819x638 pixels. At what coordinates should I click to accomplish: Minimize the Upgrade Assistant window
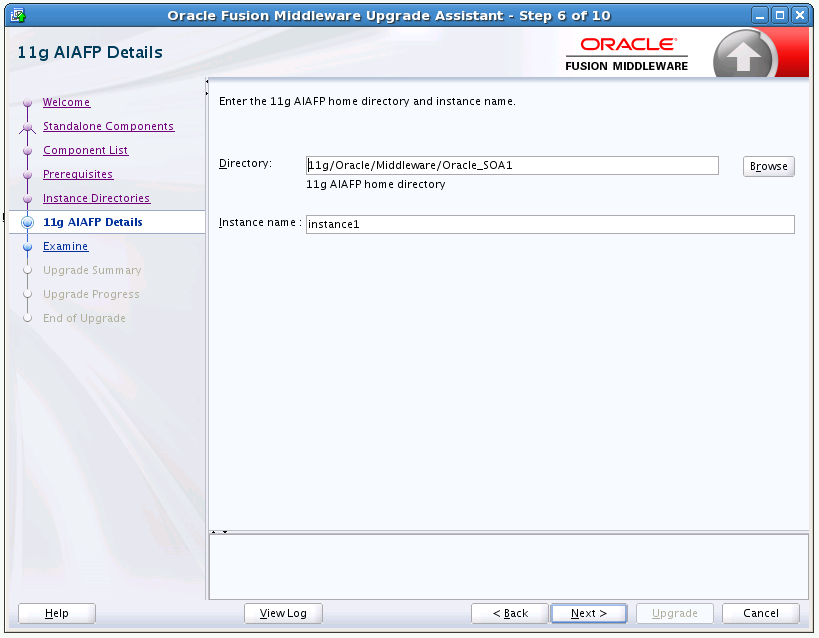tap(760, 15)
